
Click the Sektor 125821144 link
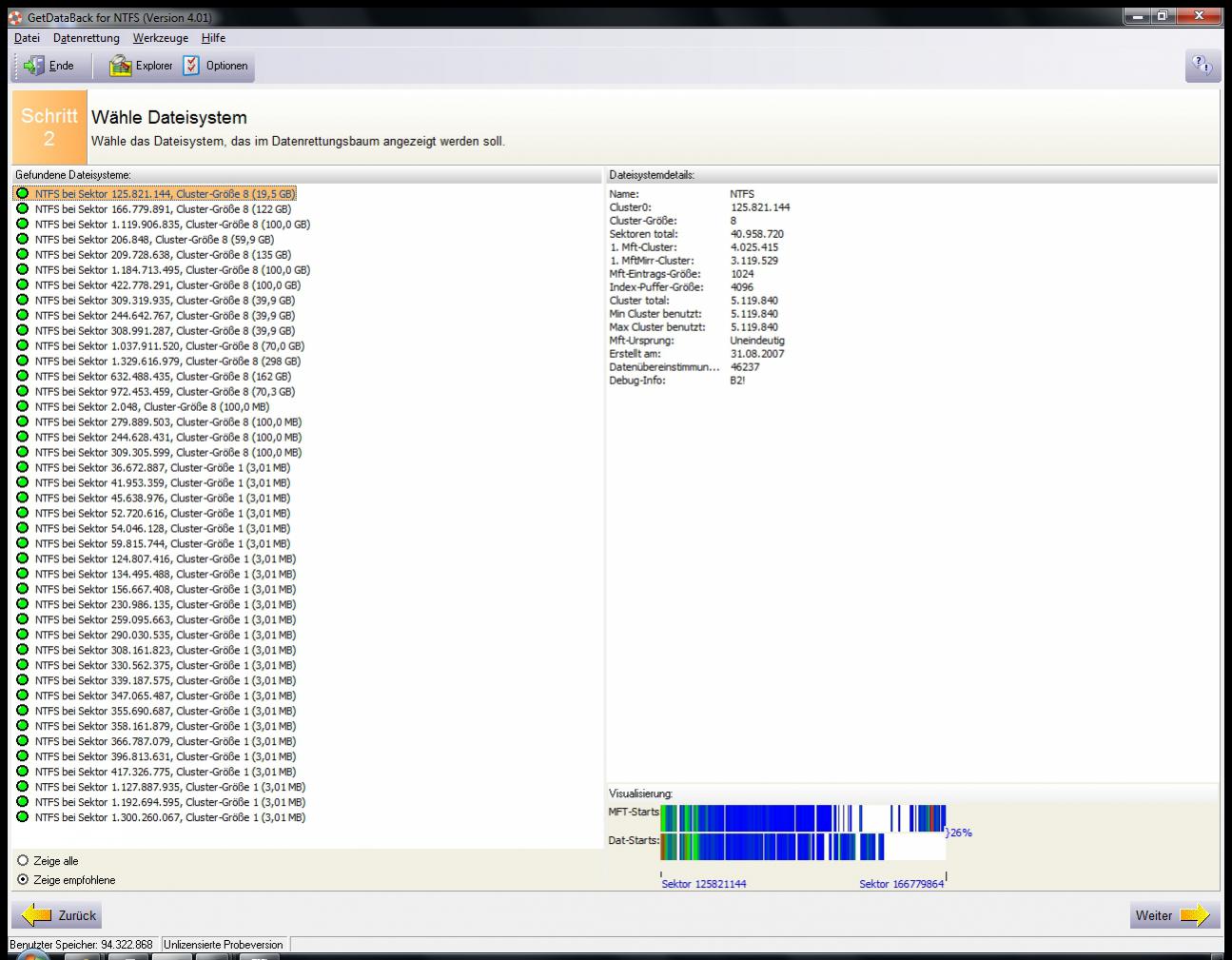point(704,884)
